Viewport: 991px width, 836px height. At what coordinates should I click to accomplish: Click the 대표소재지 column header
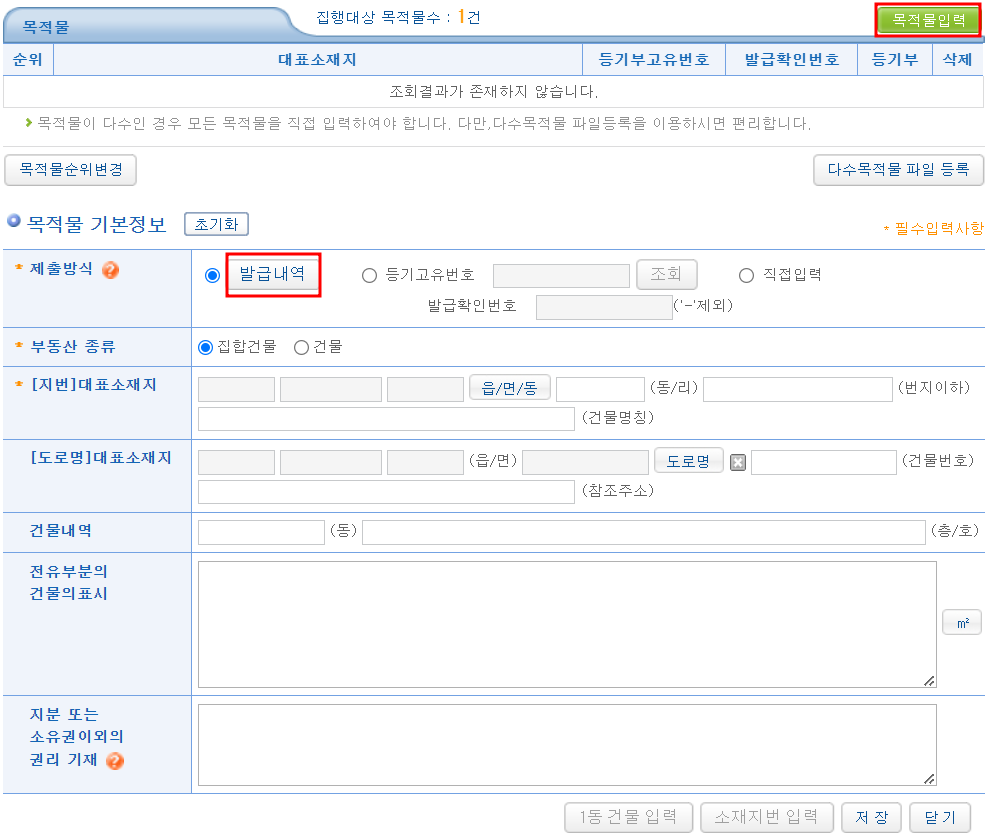pos(317,59)
